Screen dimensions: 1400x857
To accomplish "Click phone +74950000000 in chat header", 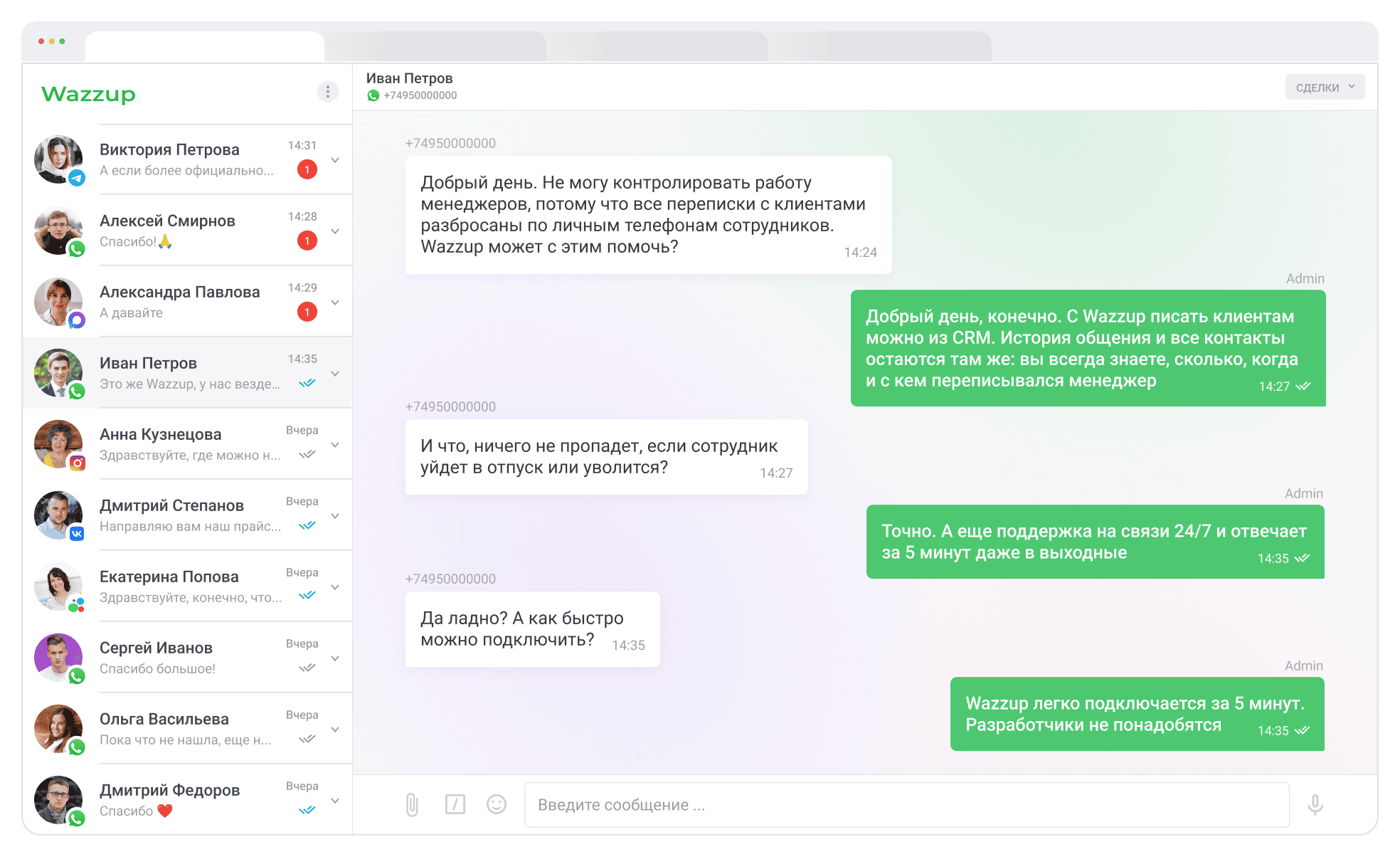I will [x=420, y=95].
